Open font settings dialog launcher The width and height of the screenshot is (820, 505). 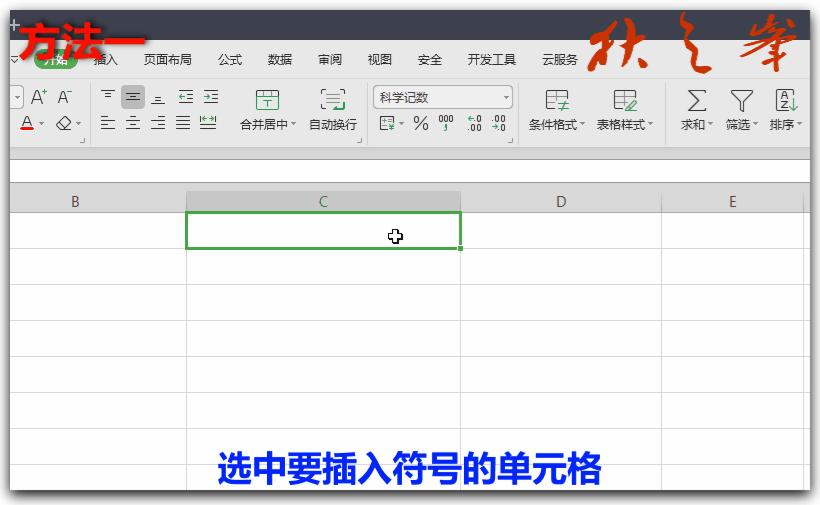82,140
